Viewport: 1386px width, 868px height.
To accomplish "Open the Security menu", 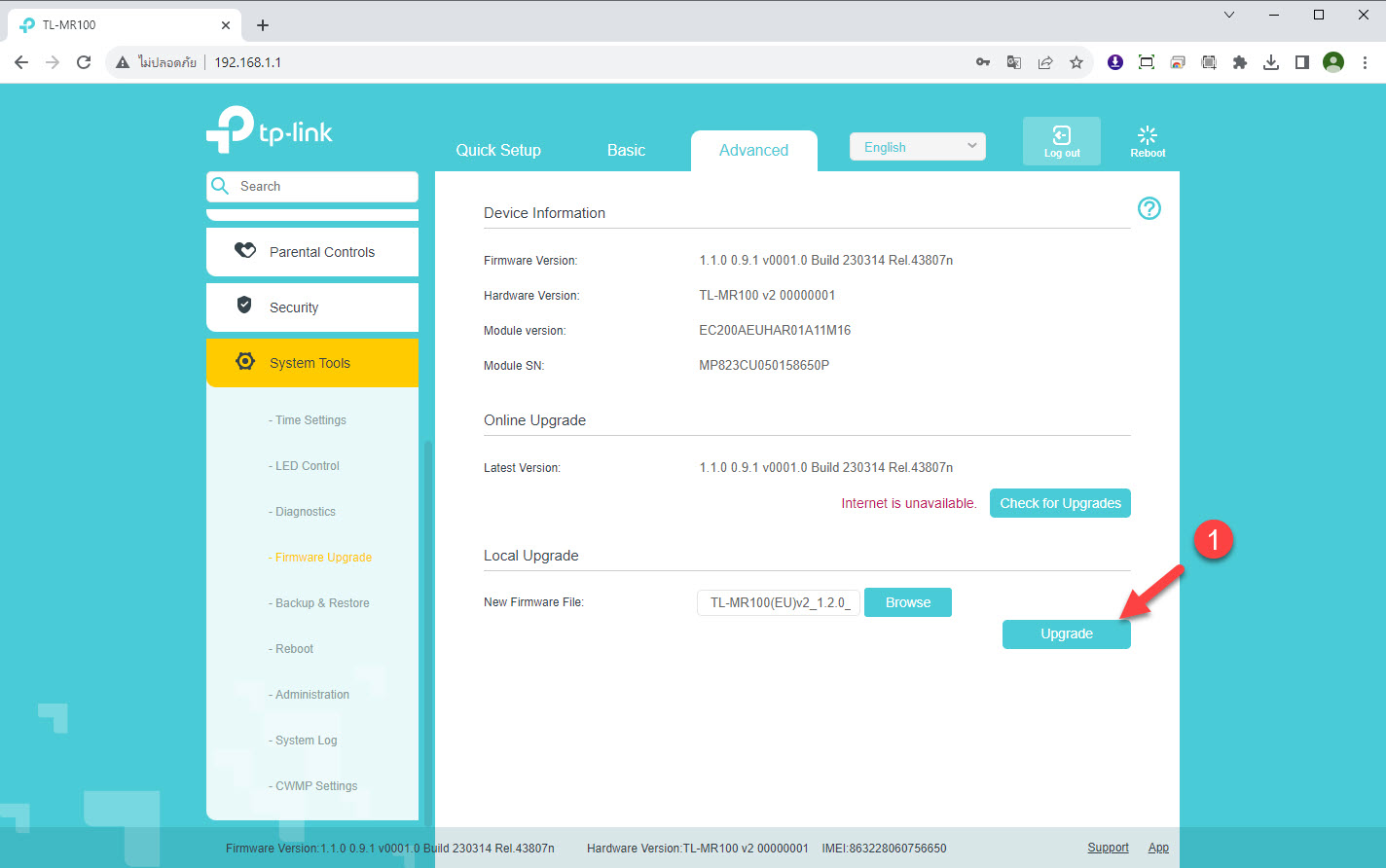I will tap(312, 307).
